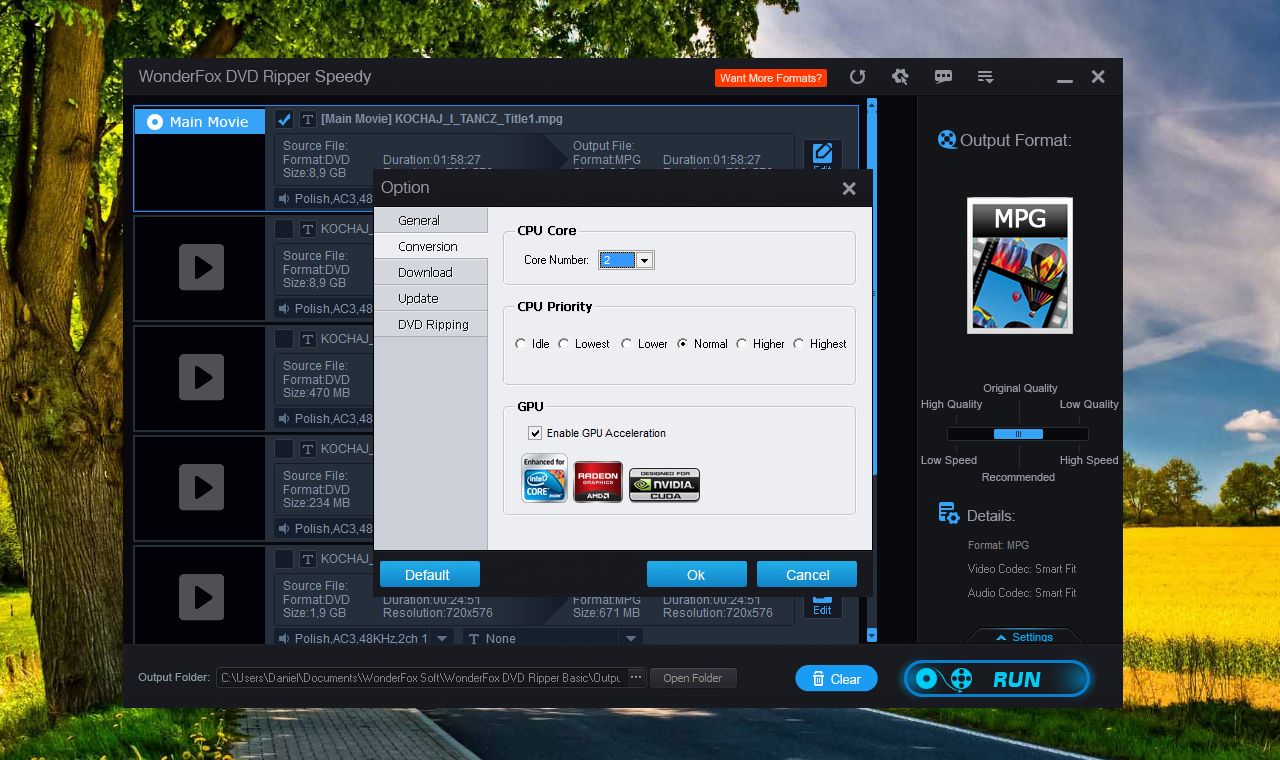Click the T rename icon beside Title1.mpg
The image size is (1280, 760).
pyautogui.click(x=308, y=119)
